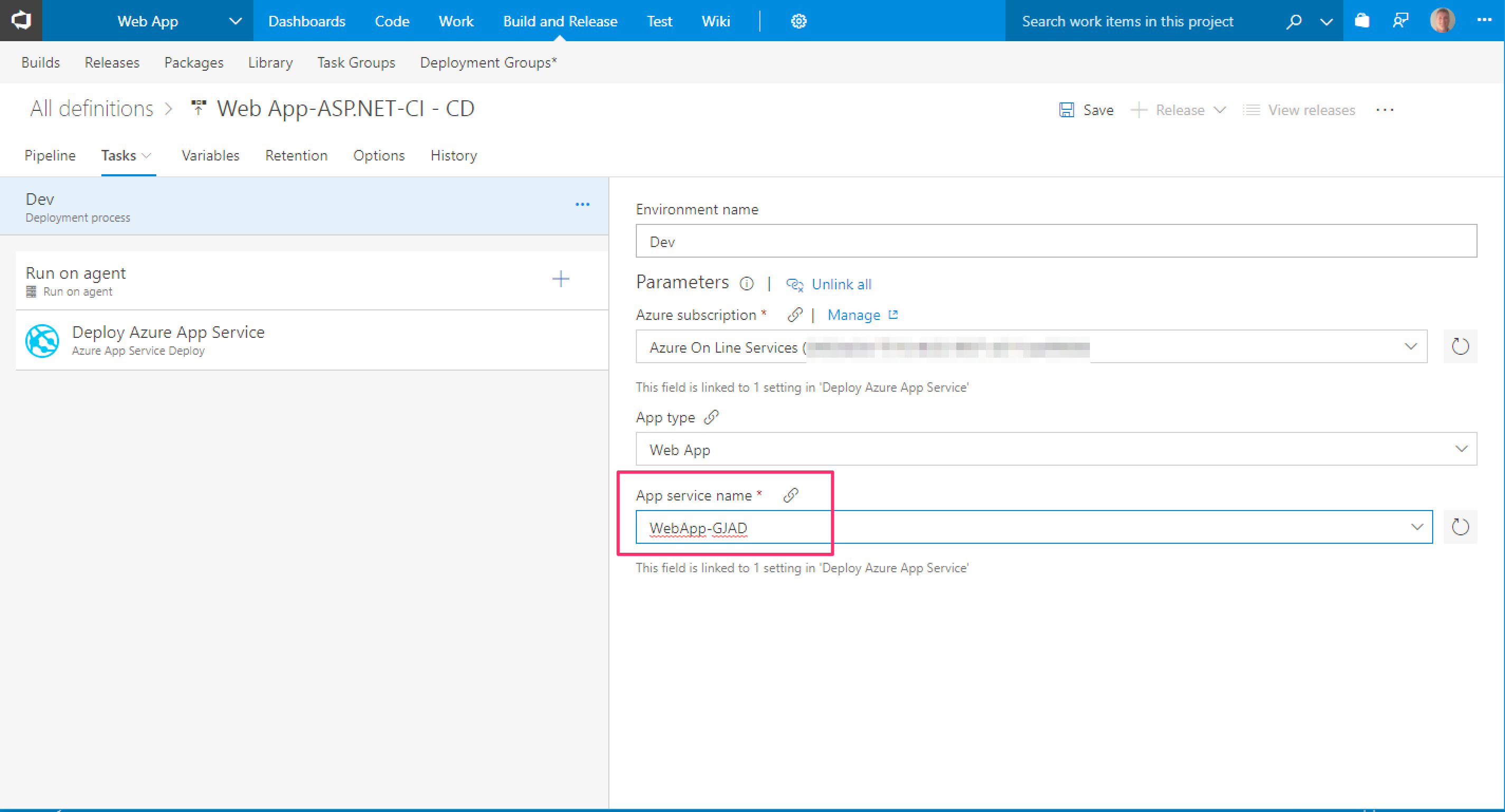Open the App type dropdown
The height and width of the screenshot is (812, 1505).
click(1461, 449)
